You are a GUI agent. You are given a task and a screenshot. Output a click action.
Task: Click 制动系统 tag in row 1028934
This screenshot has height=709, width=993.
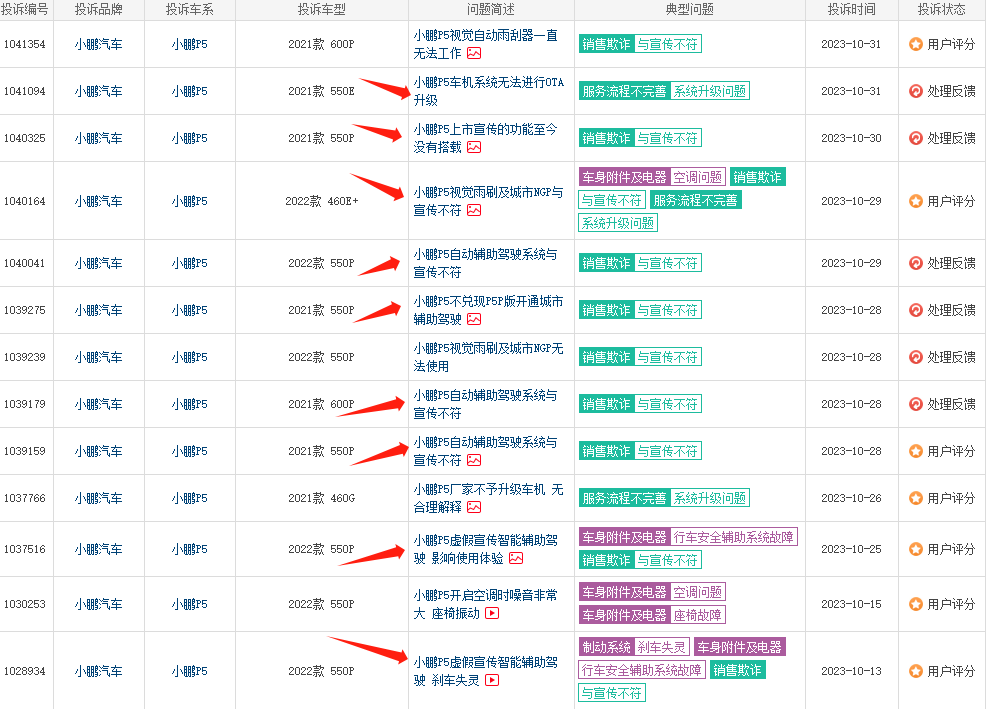tap(607, 647)
